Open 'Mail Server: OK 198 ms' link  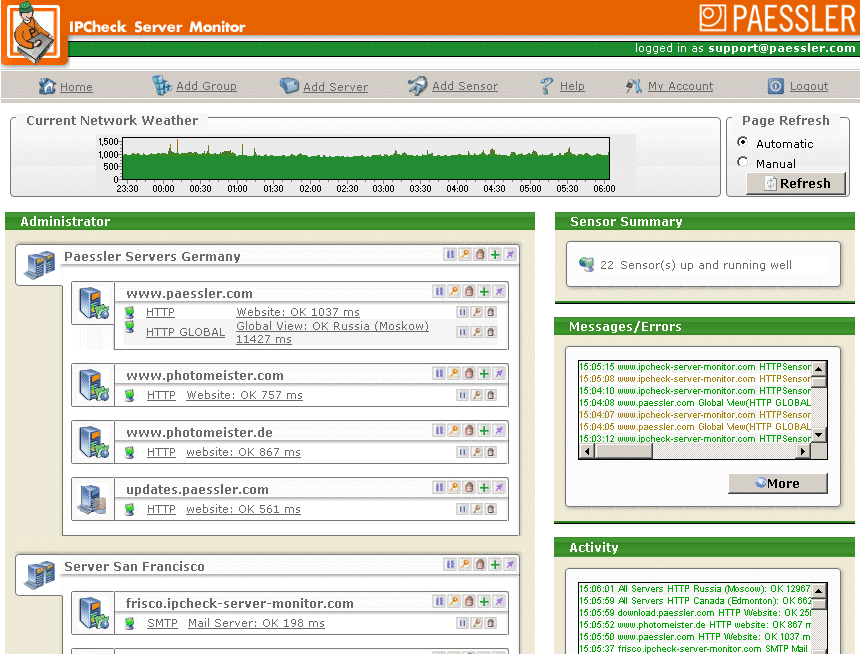point(256,623)
